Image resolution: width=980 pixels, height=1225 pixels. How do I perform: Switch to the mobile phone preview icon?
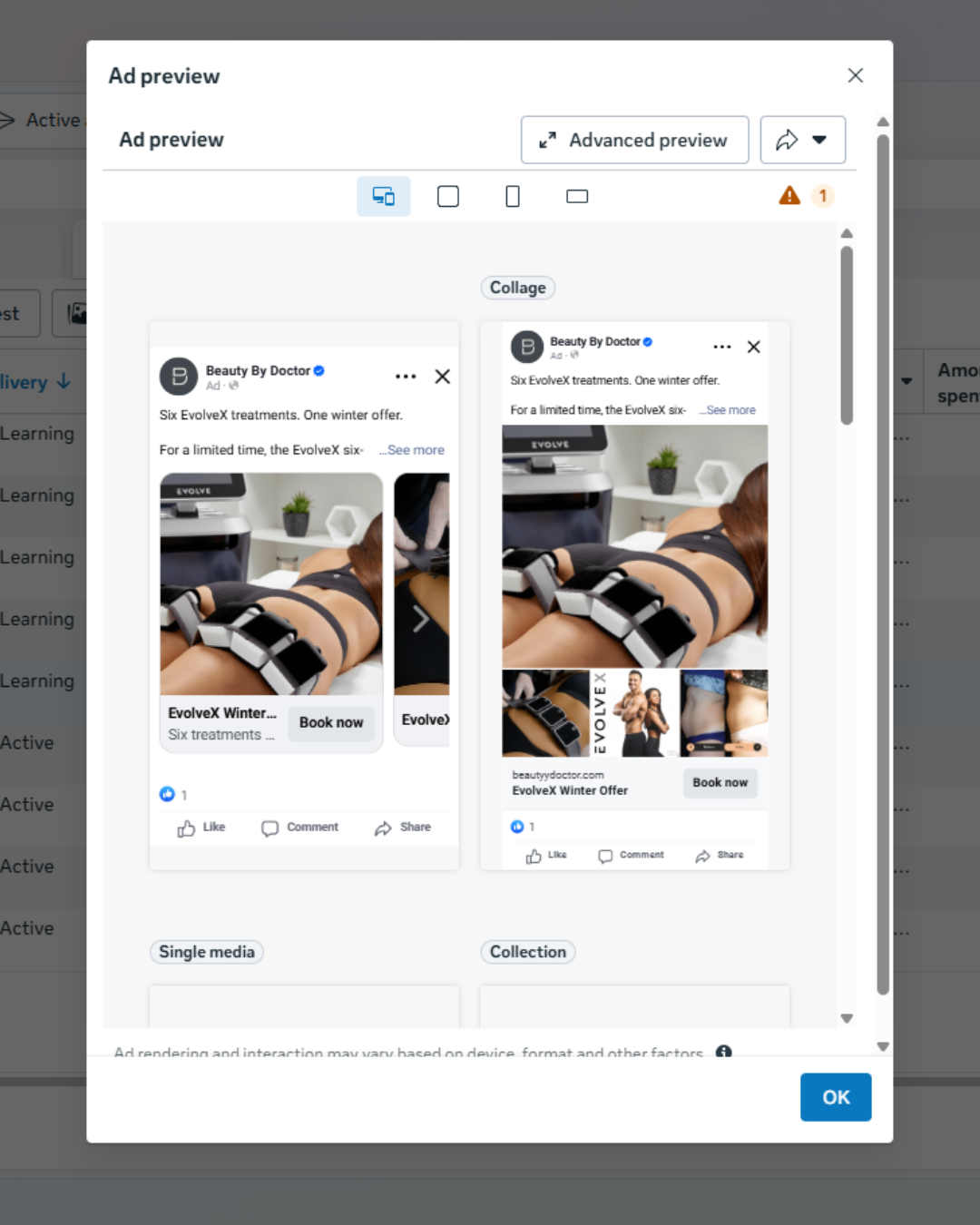tap(513, 196)
